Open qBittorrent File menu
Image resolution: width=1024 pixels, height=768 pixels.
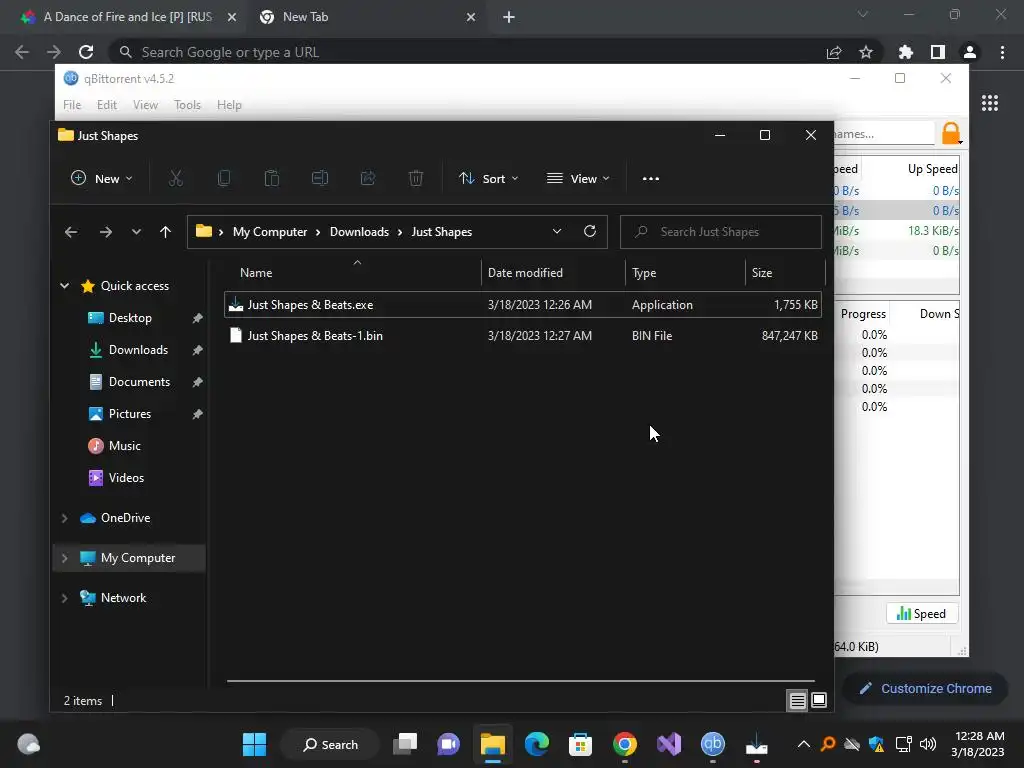tap(72, 105)
